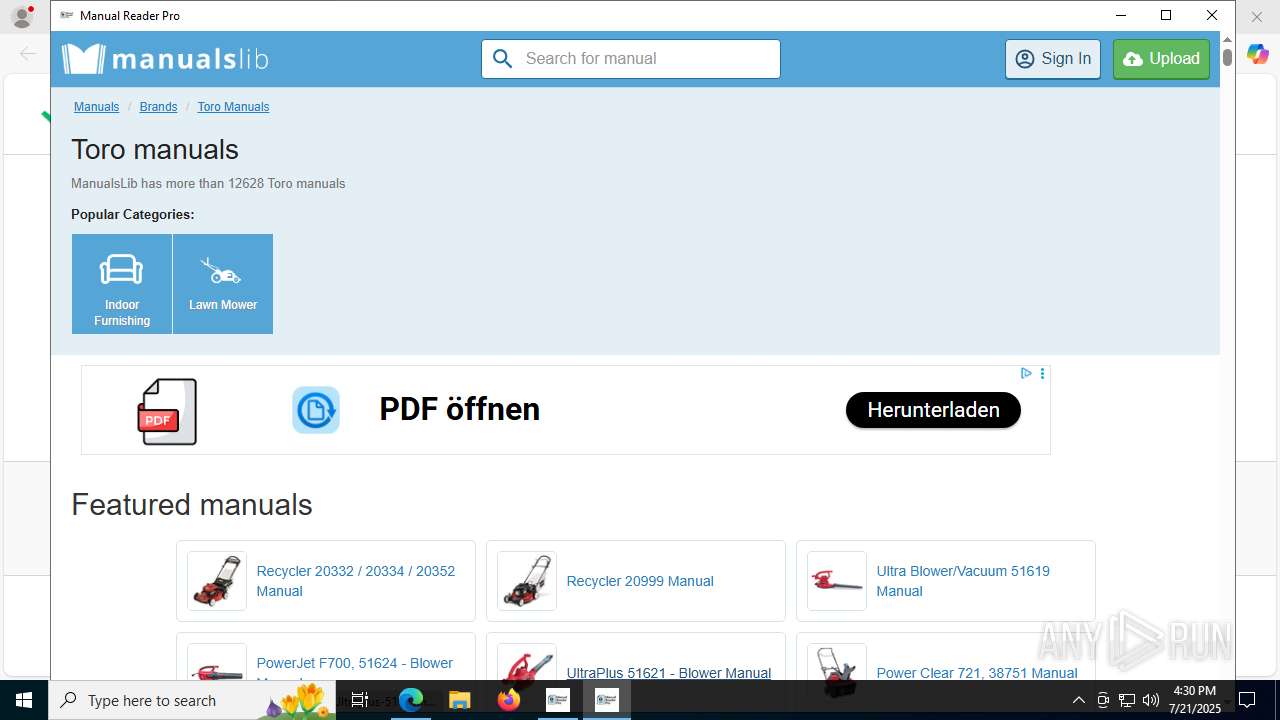
Task: Switch to active Manual Reader Pro taskbar app
Action: point(606,700)
